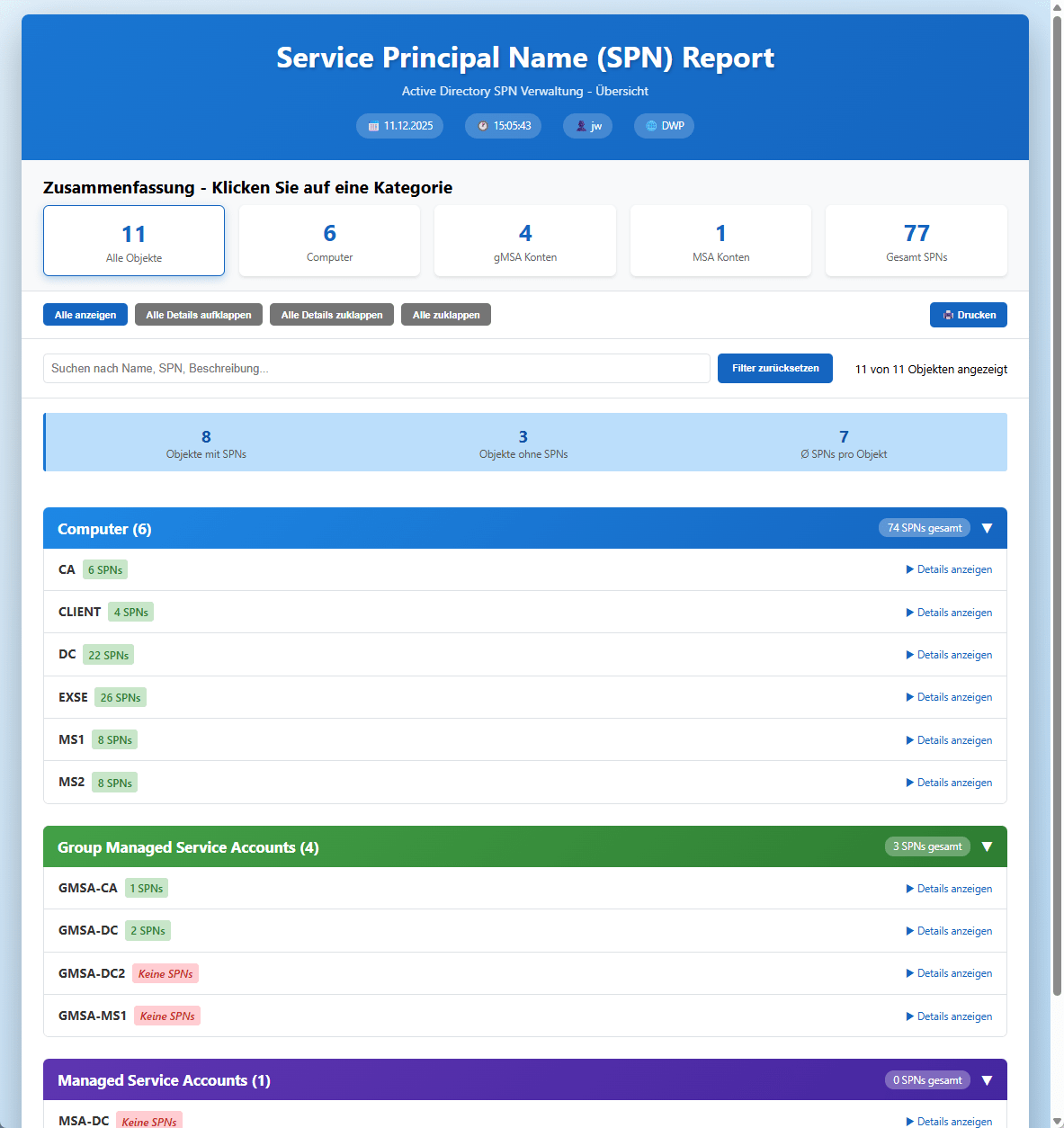Show details for the DC computer
The image size is (1064, 1128).
coord(949,655)
